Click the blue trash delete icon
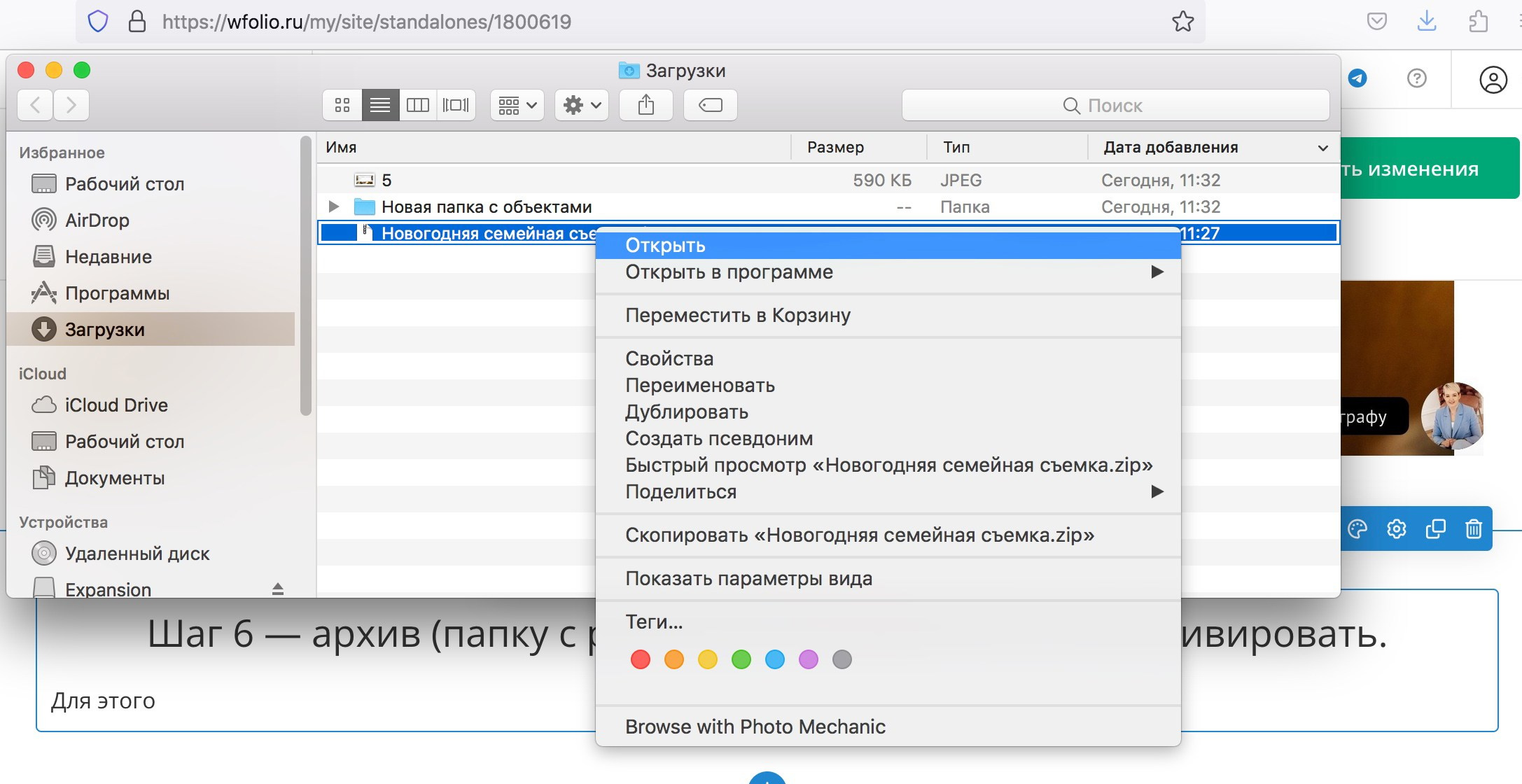1522x784 pixels. (1473, 528)
